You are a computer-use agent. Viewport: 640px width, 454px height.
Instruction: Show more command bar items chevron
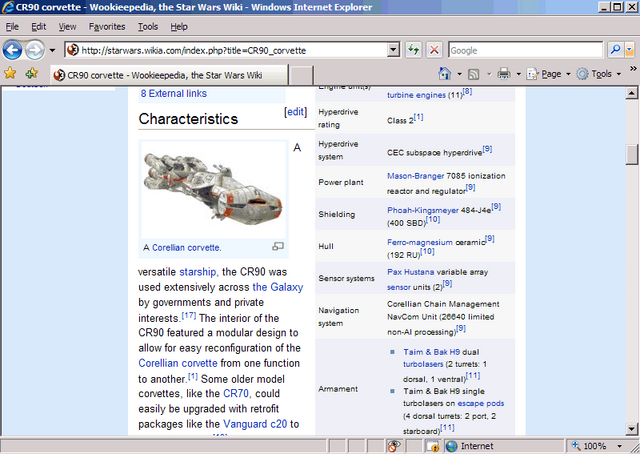coord(633,69)
